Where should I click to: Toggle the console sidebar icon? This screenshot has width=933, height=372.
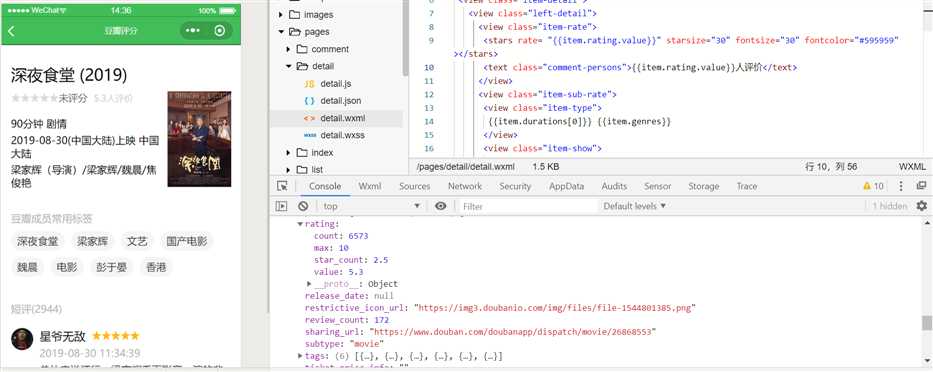(x=282, y=206)
